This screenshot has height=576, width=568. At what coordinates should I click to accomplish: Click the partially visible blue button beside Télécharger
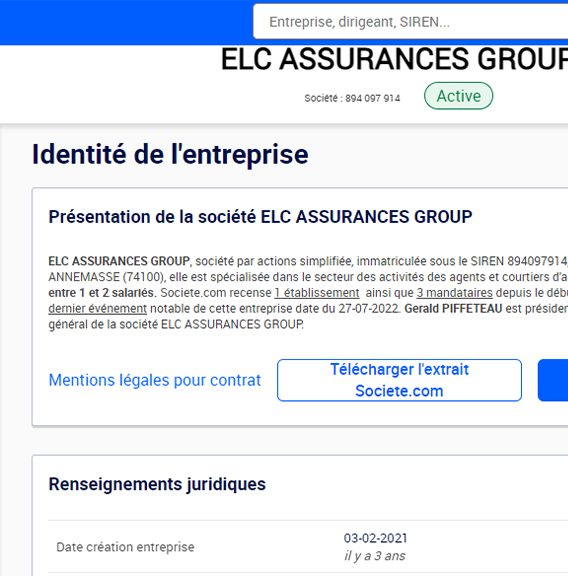click(553, 380)
